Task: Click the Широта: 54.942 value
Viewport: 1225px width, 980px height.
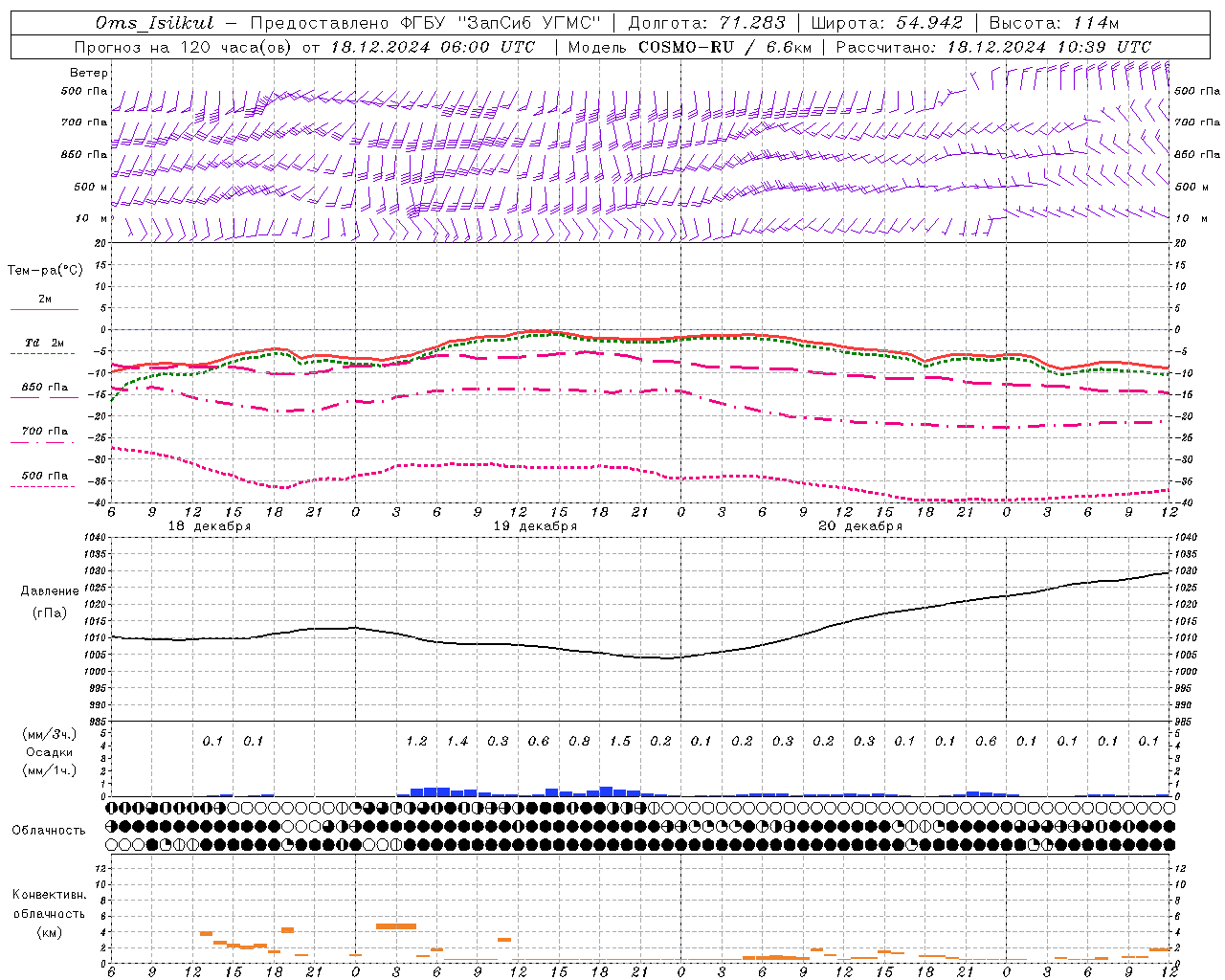Action: (887, 23)
